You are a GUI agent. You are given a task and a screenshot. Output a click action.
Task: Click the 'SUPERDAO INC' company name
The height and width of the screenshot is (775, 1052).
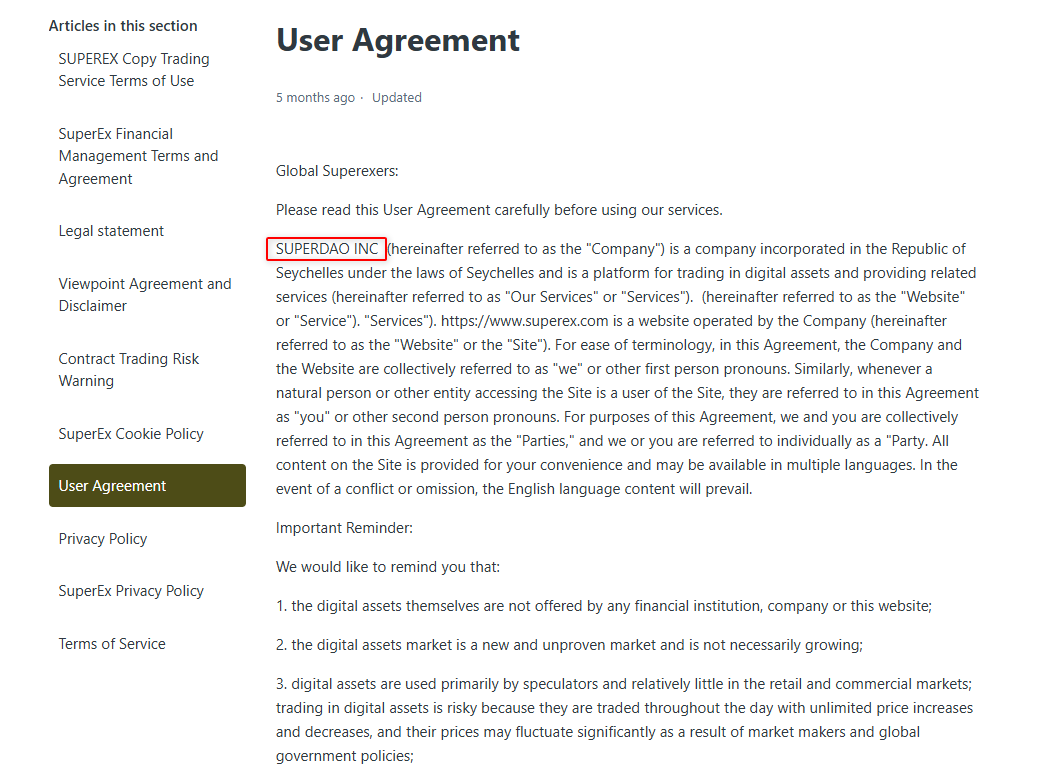[x=327, y=249]
